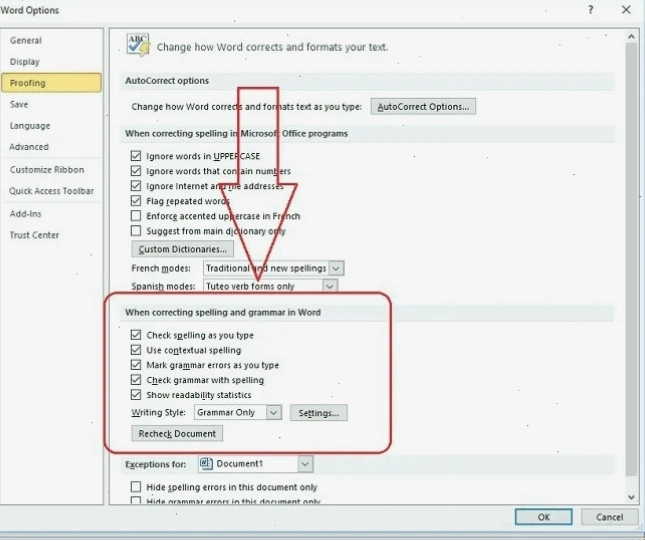
Task: Switch to the Advanced category
Action: tap(29, 147)
